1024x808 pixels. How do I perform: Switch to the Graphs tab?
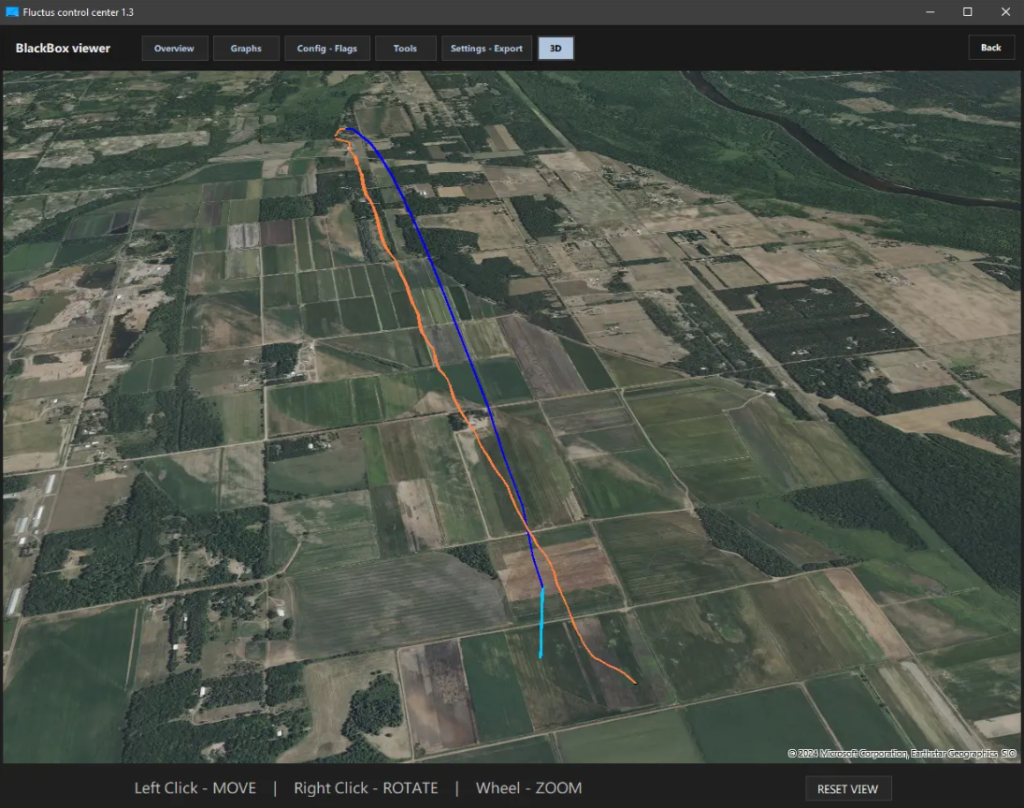(246, 48)
